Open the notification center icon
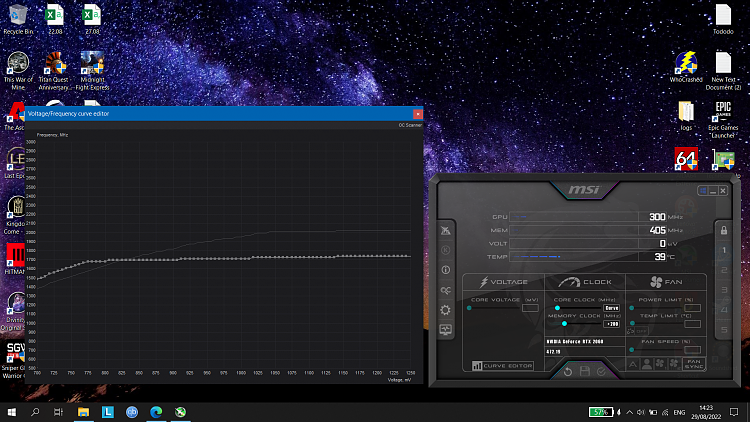750x422 pixels. (x=734, y=412)
